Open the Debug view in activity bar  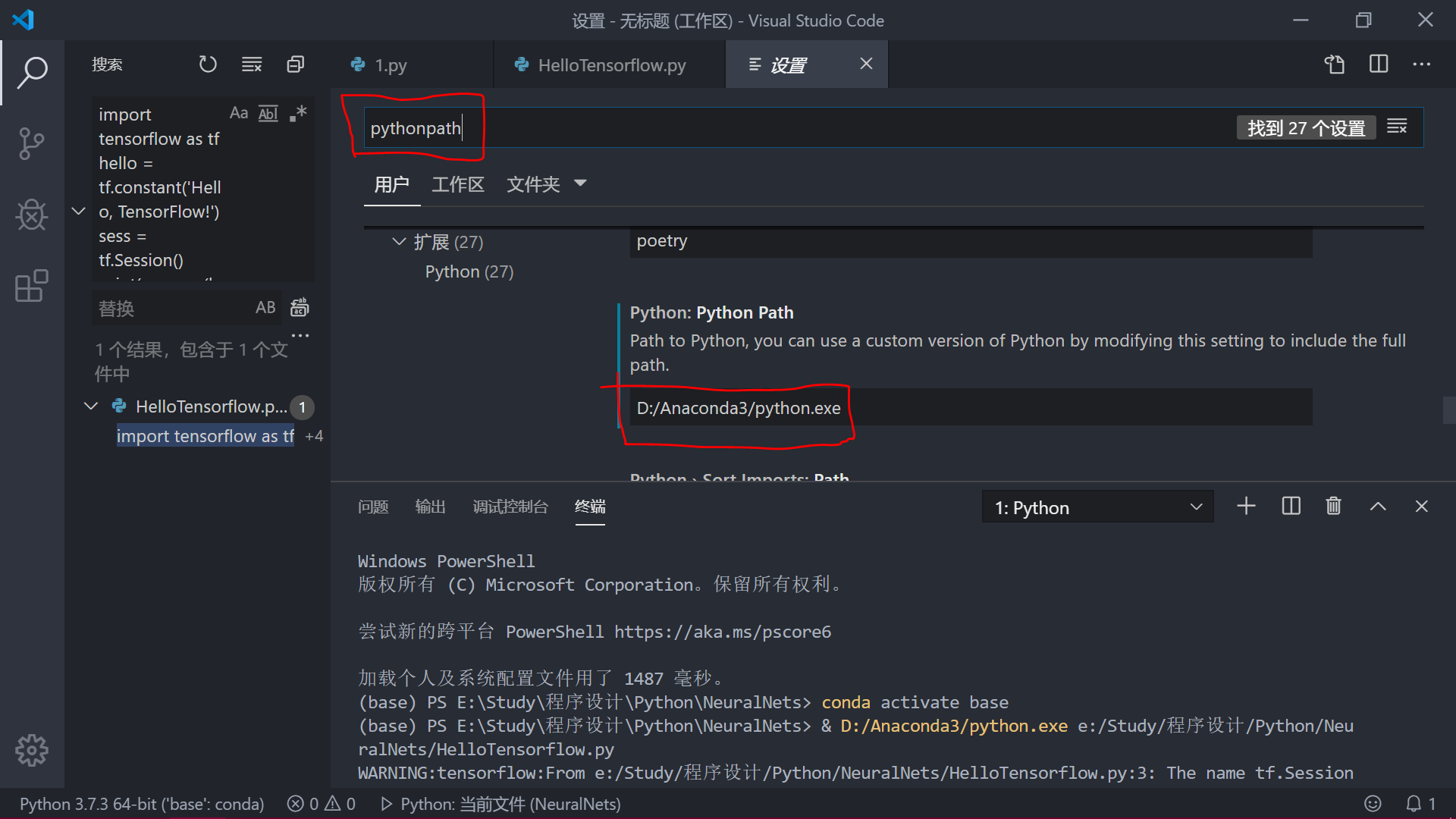31,215
